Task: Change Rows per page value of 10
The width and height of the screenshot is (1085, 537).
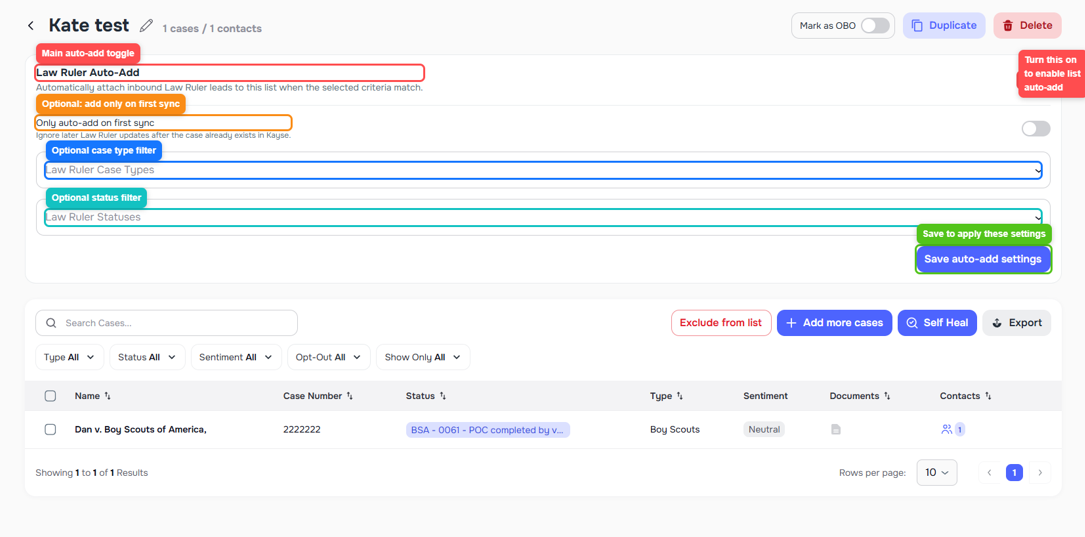Action: click(x=937, y=473)
